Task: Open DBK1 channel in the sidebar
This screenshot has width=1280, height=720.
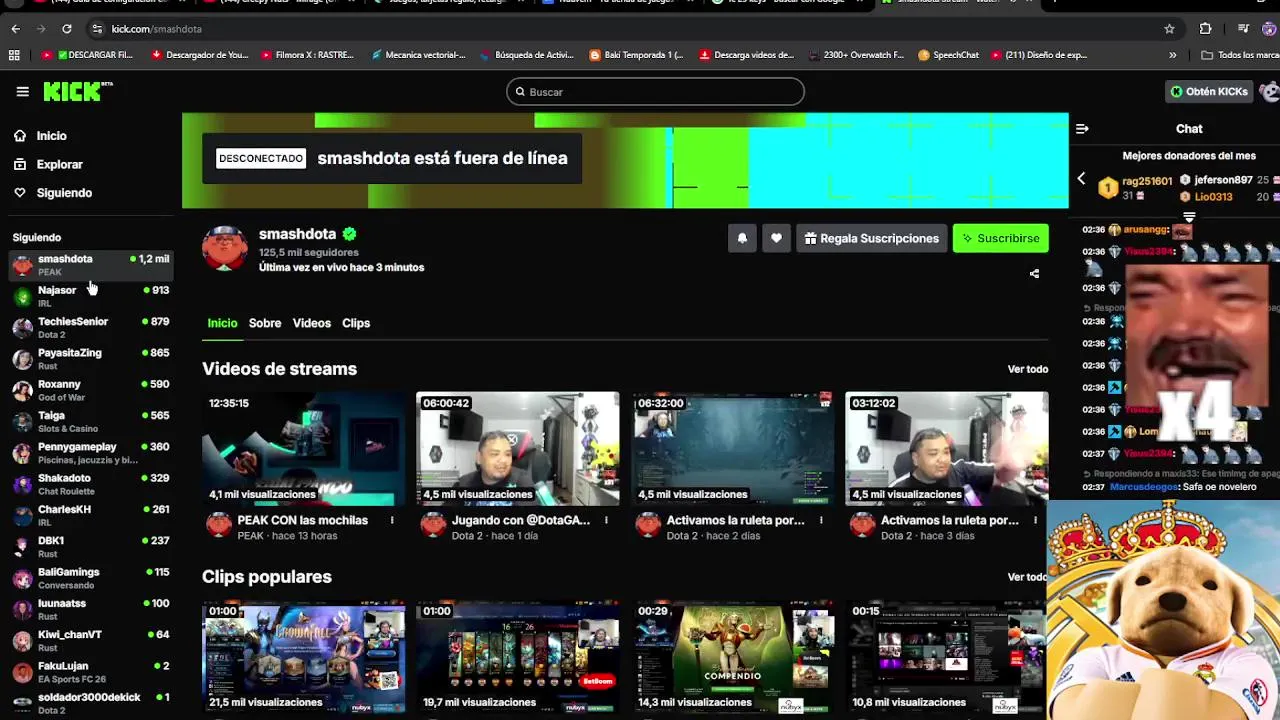Action: click(x=90, y=546)
